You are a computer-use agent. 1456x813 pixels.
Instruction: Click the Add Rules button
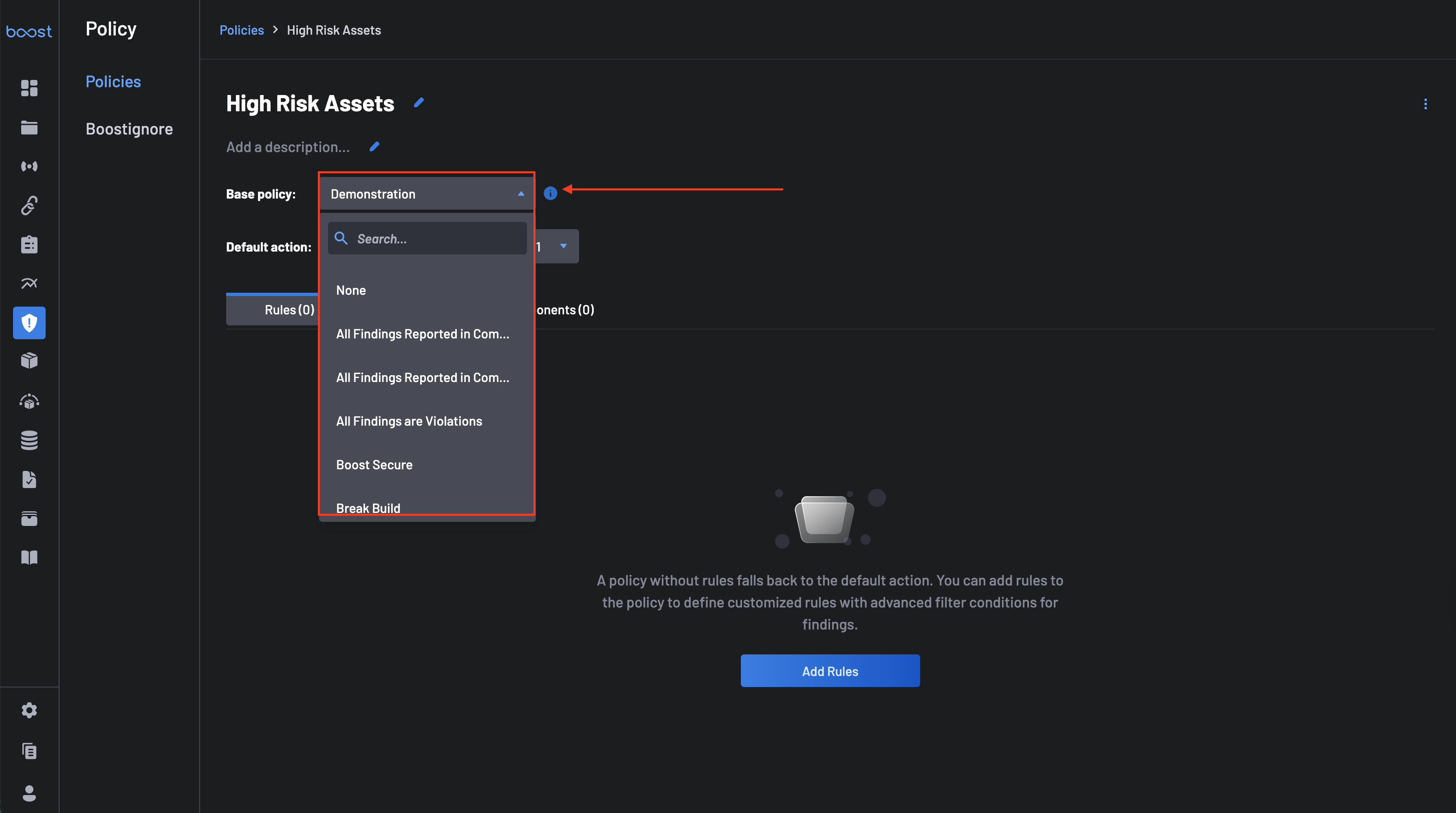pyautogui.click(x=830, y=671)
